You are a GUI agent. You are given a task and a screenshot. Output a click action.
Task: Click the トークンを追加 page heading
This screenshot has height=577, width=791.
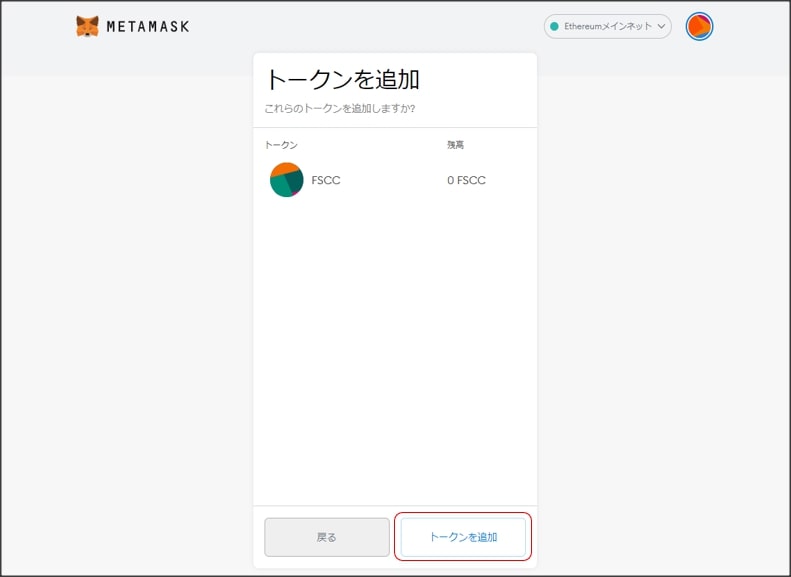point(341,80)
